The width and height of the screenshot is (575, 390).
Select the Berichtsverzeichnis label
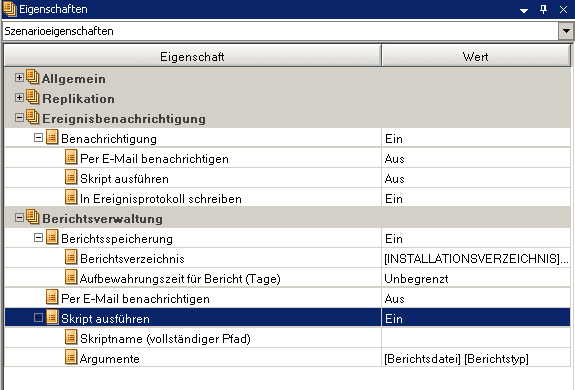pyautogui.click(x=132, y=259)
